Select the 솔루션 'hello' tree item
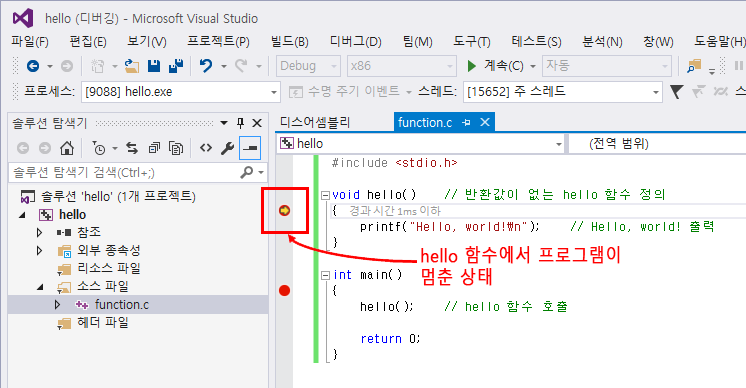Screen dimensions: 746x388 [108, 196]
